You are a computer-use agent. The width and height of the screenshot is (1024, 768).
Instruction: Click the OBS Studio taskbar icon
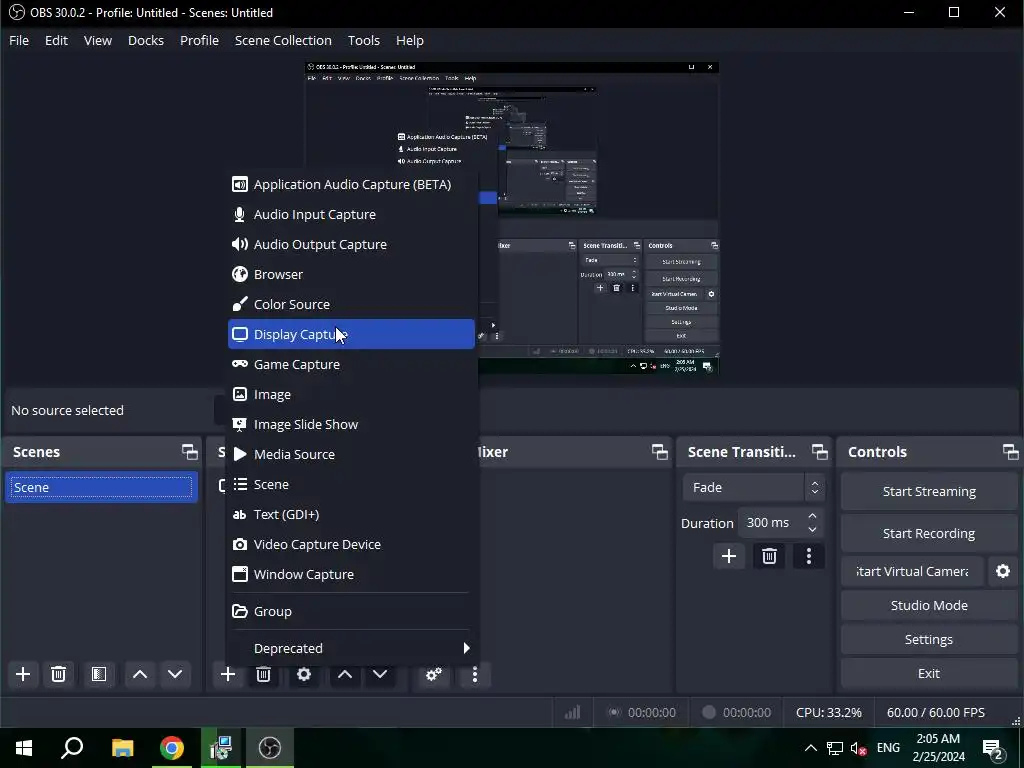270,748
